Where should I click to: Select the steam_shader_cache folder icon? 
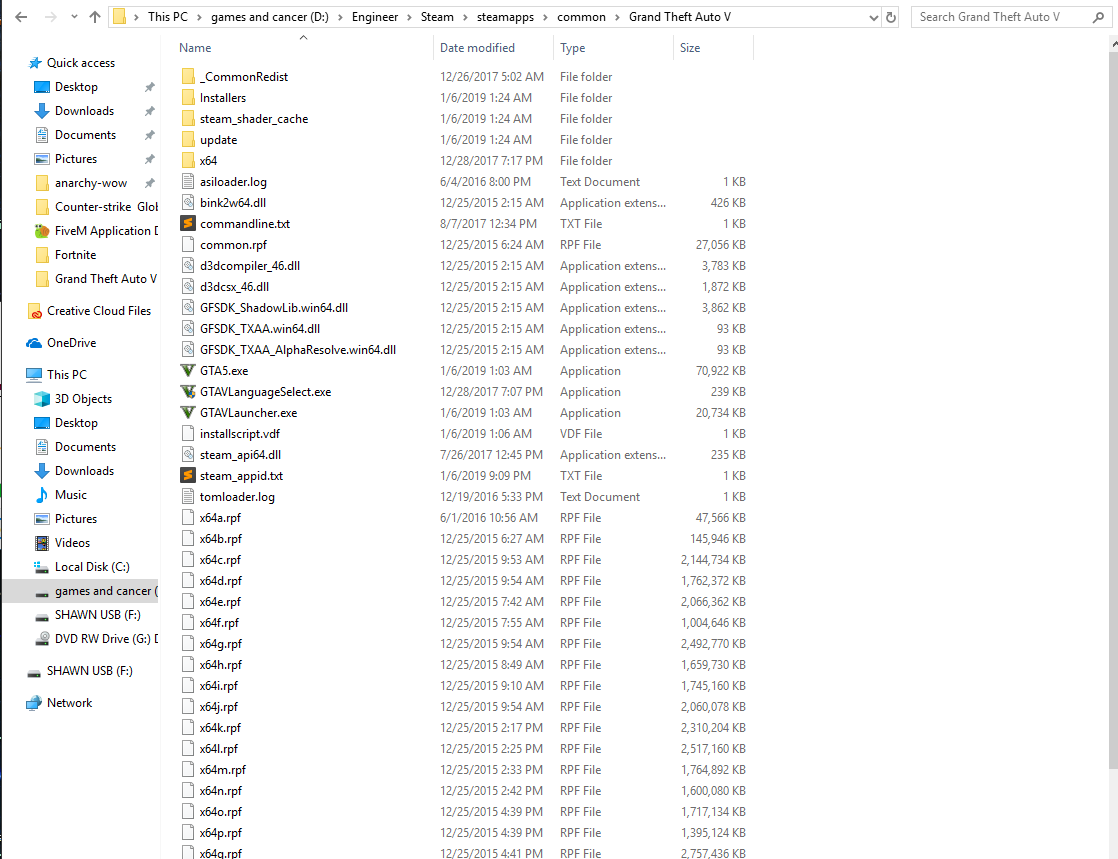click(188, 118)
